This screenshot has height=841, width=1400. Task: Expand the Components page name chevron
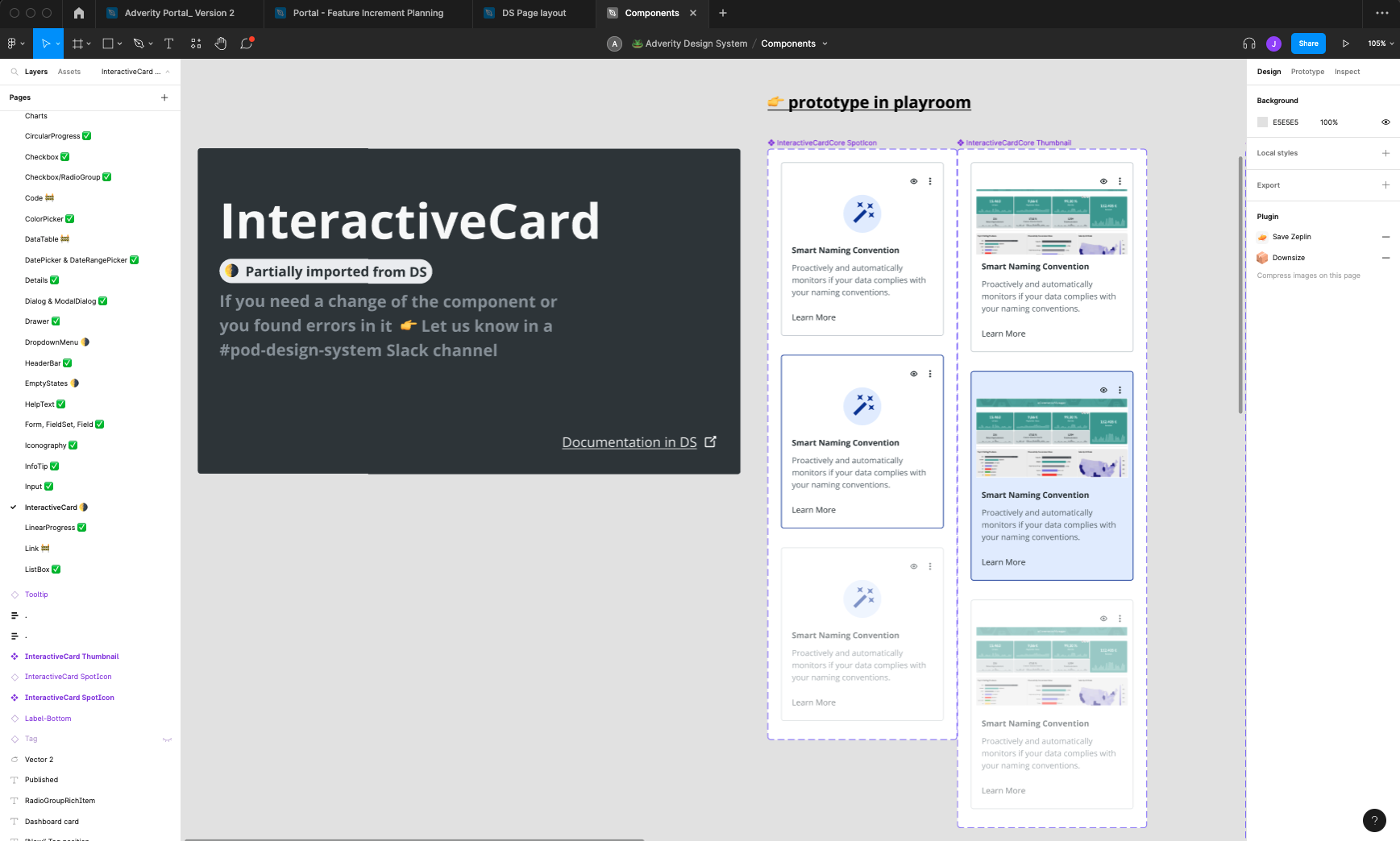825,43
